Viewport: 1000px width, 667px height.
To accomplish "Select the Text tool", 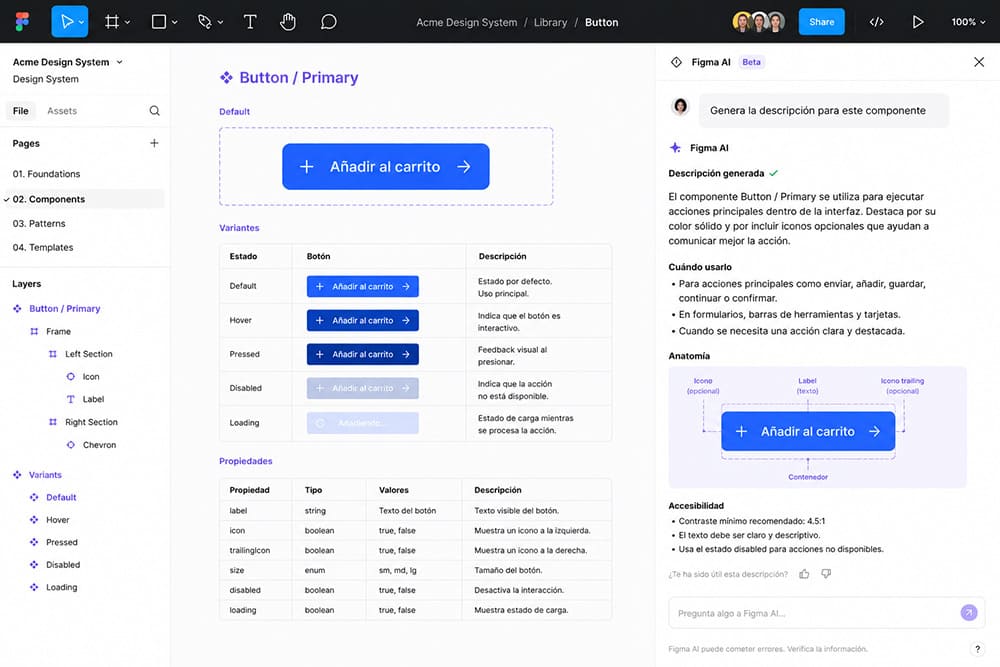I will click(x=250, y=22).
